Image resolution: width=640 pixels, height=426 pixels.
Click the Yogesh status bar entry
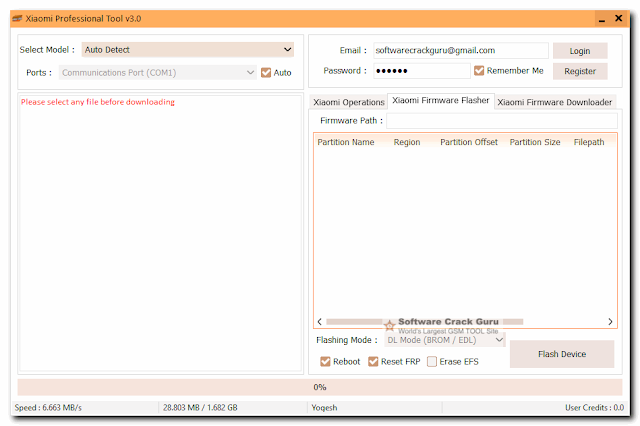(324, 408)
